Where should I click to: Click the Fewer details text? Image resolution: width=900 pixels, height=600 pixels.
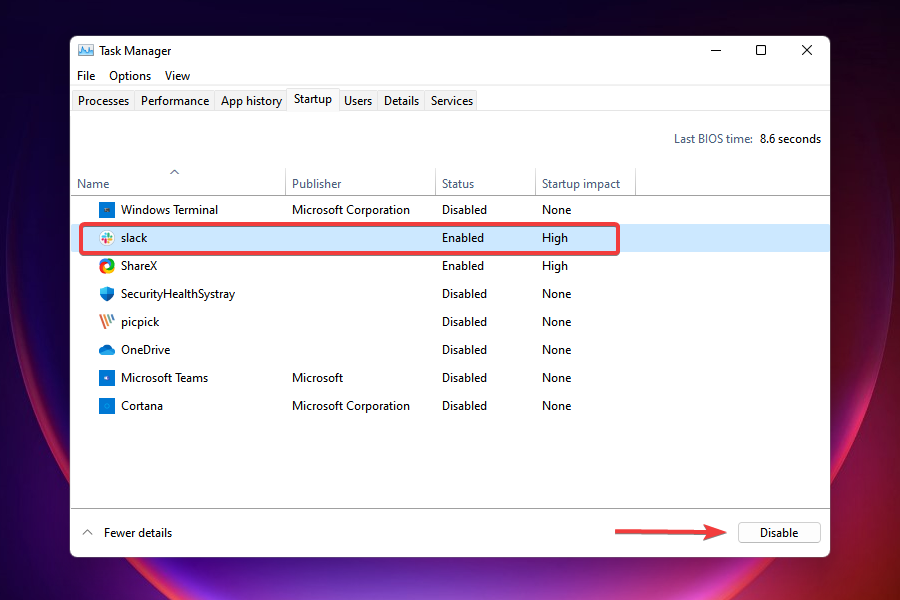(137, 532)
